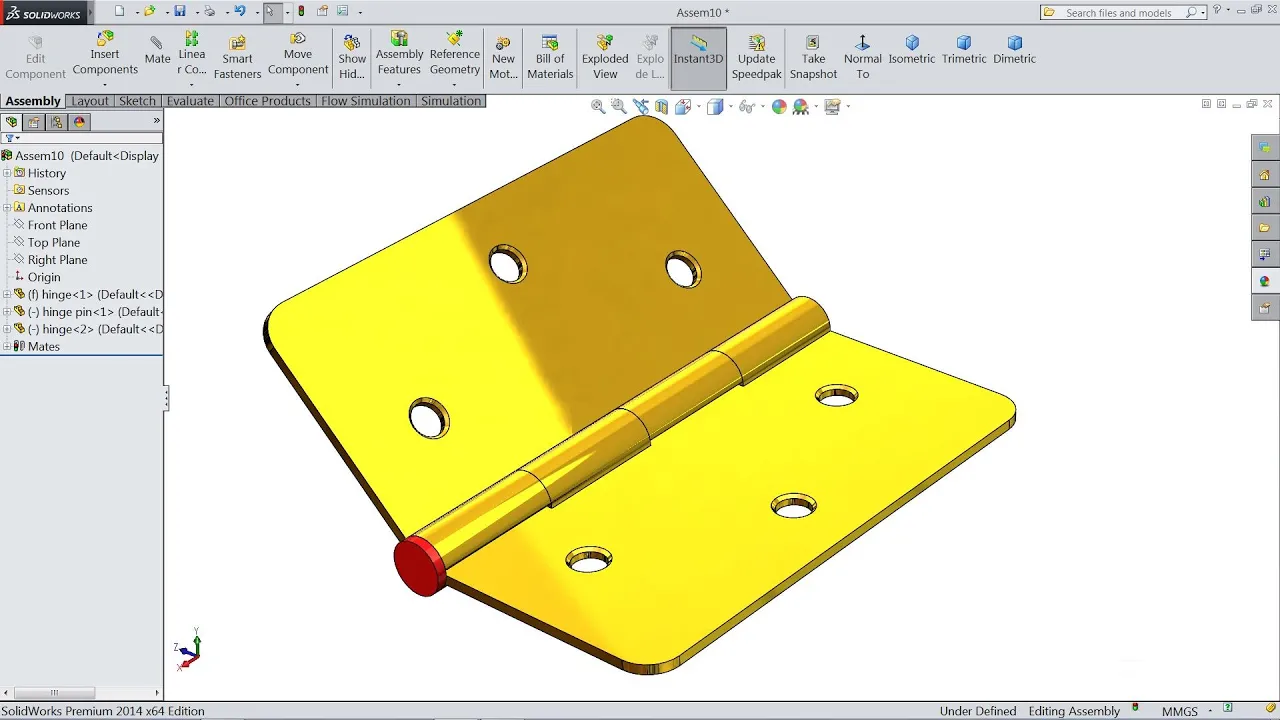Viewport: 1280px width, 720px height.
Task: Switch to the Simulation tab
Action: click(x=451, y=101)
